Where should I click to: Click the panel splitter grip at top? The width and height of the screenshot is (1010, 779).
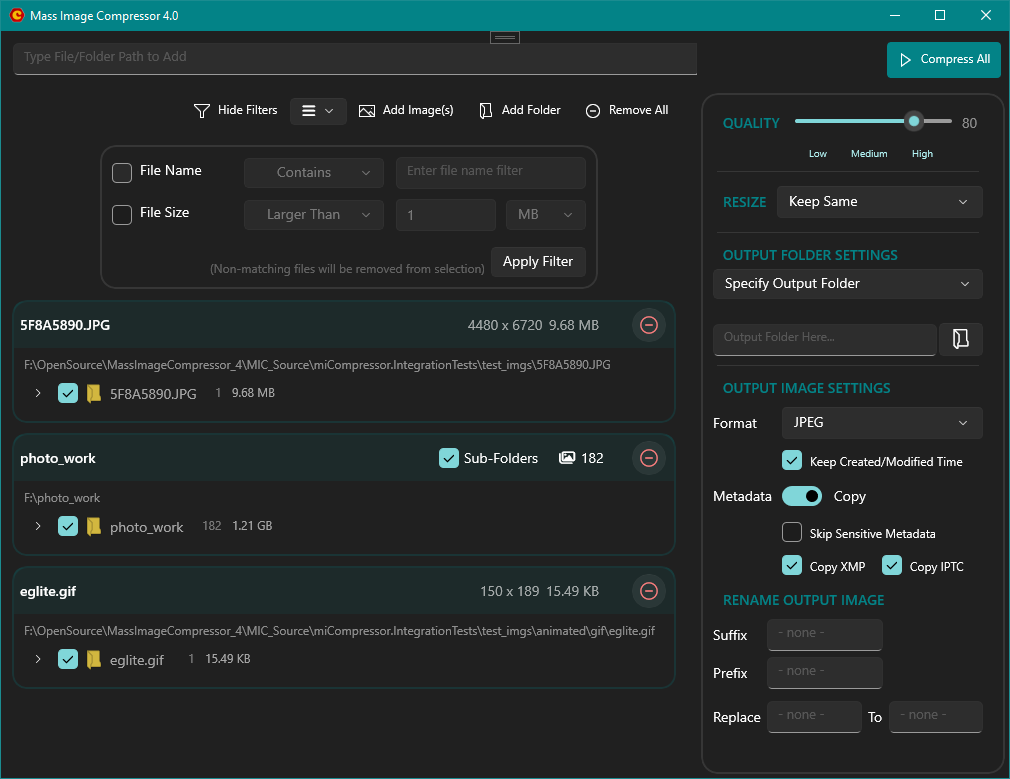click(x=505, y=37)
